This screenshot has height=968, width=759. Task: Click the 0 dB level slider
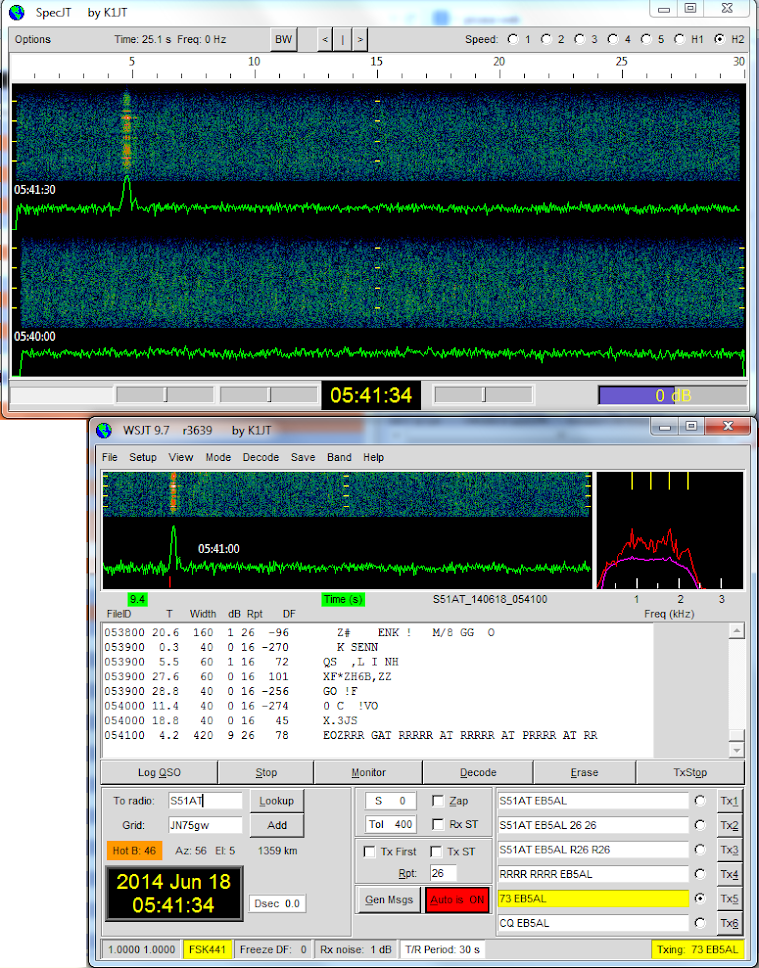point(673,395)
